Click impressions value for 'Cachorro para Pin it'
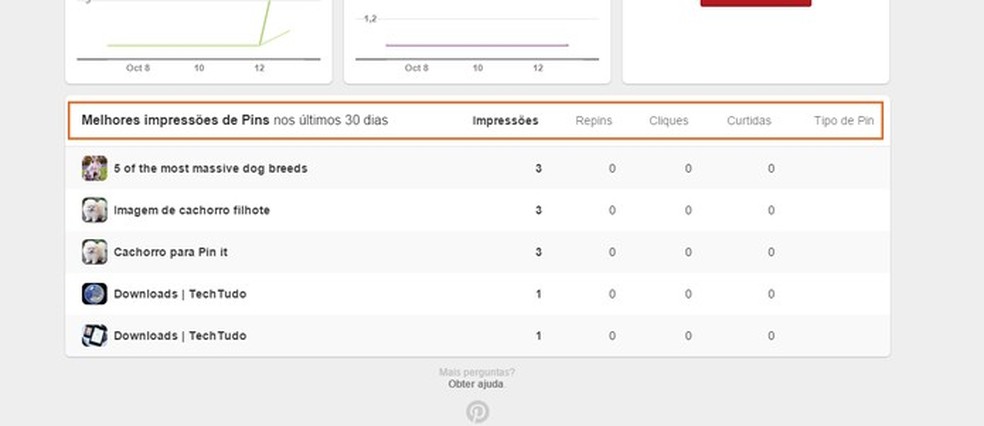984x426 pixels. point(538,252)
